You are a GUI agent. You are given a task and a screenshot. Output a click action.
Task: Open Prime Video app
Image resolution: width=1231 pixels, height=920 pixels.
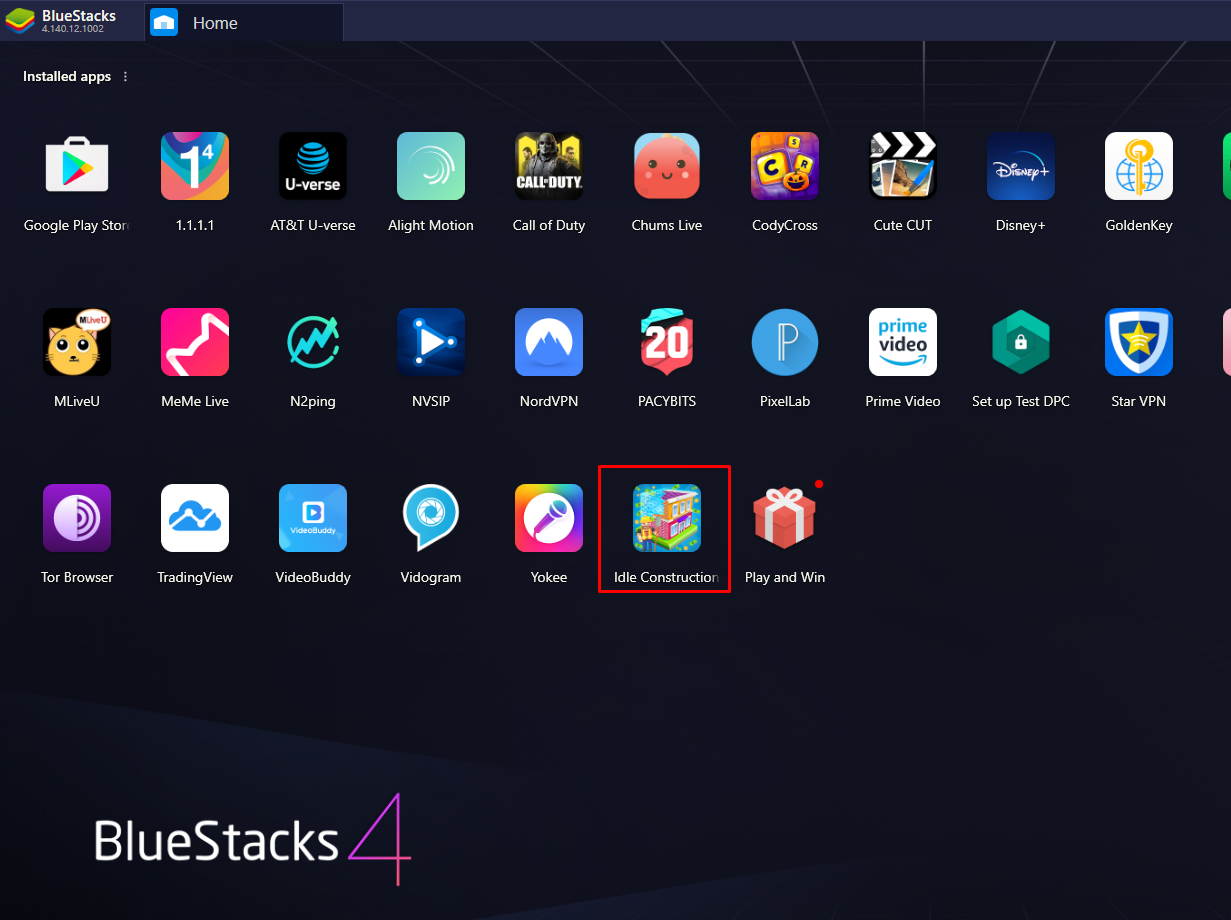903,342
